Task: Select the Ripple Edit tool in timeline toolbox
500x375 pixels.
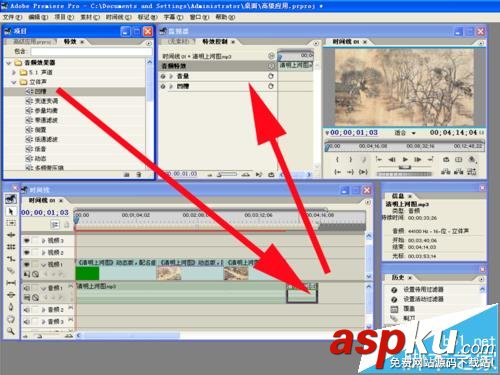Action: pyautogui.click(x=11, y=235)
